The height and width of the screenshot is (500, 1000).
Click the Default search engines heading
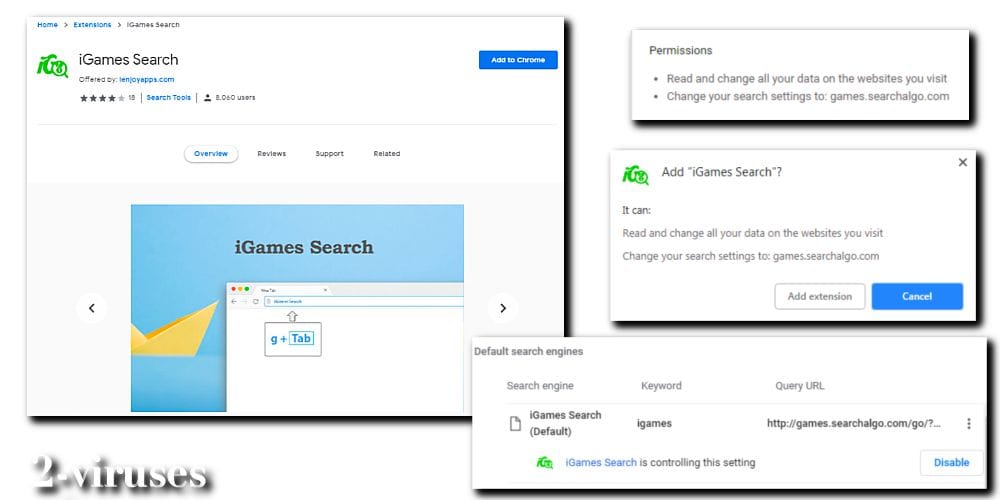(528, 351)
